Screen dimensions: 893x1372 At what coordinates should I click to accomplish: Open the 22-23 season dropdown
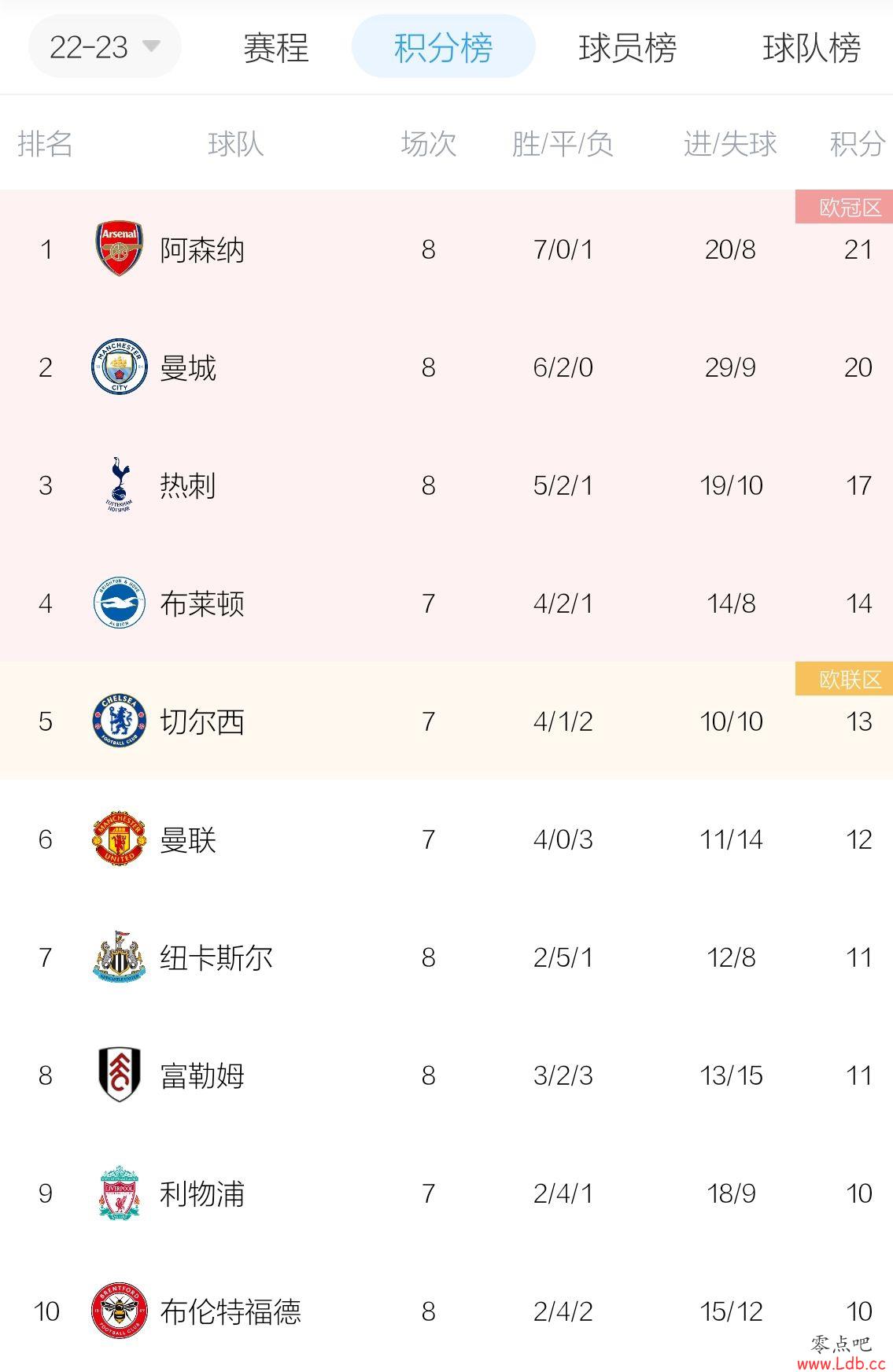105,46
